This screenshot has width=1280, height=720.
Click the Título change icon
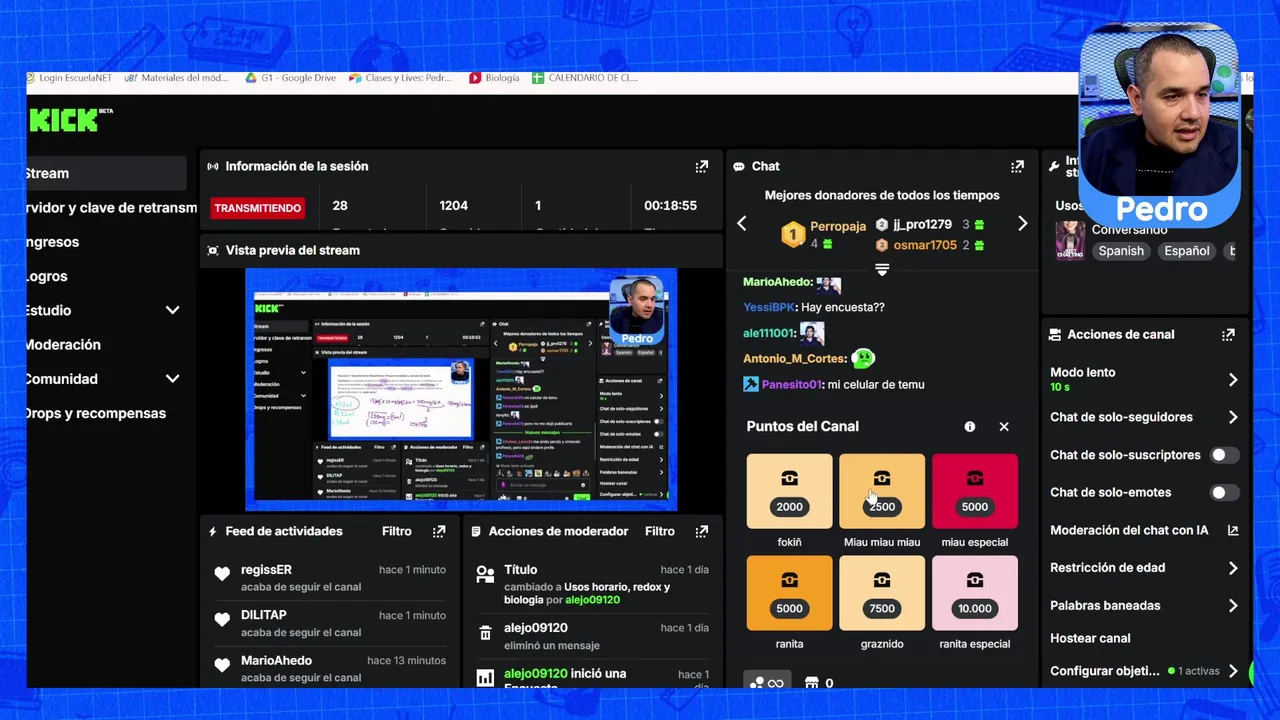(x=485, y=574)
